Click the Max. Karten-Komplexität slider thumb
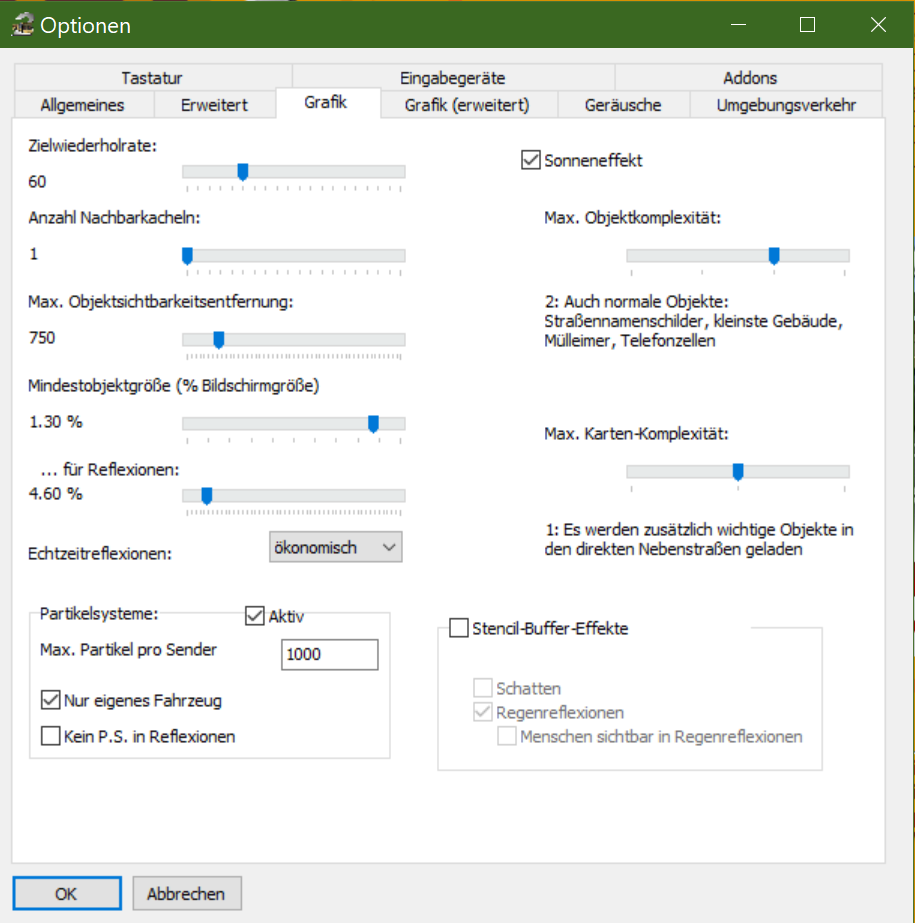Image resolution: width=915 pixels, height=923 pixels. pyautogui.click(x=738, y=472)
